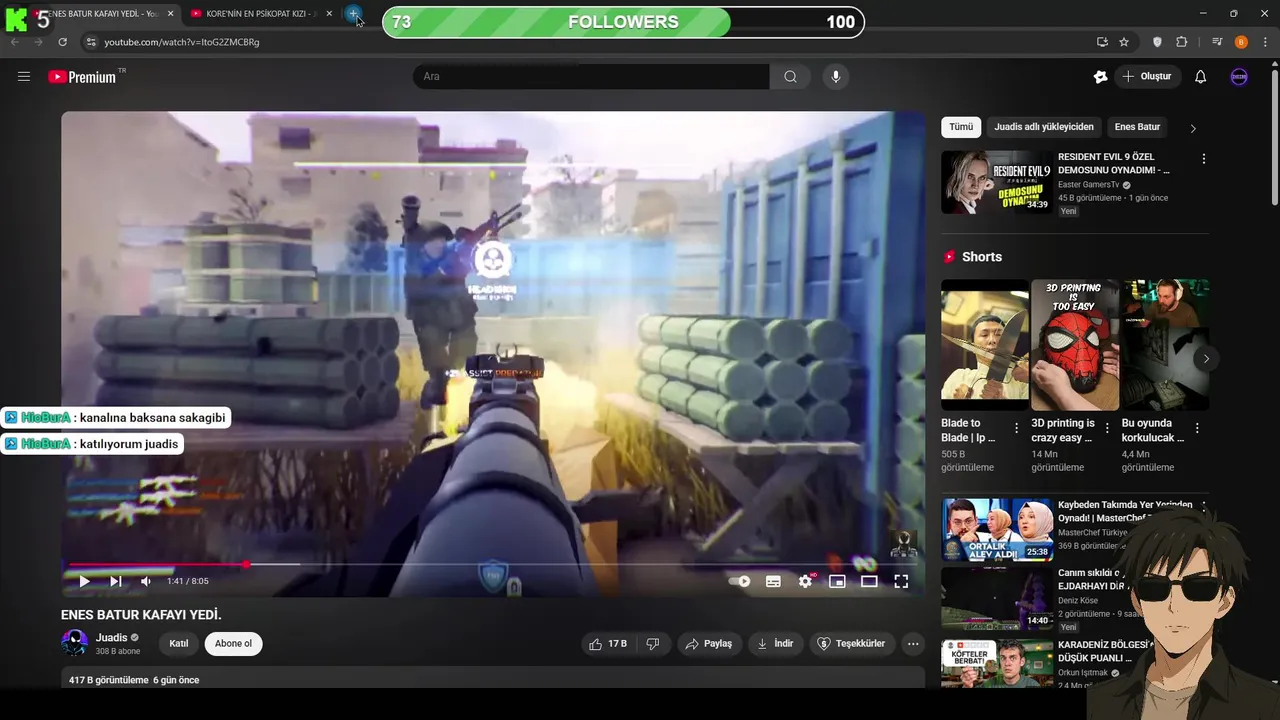
Task: Select the Tümü filter chip
Action: pyautogui.click(x=961, y=127)
